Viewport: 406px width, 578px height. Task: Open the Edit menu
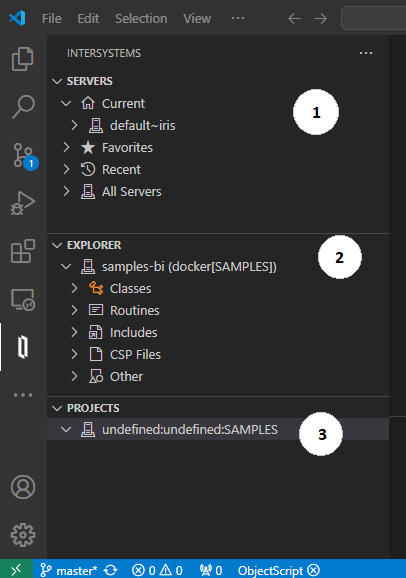[x=88, y=18]
